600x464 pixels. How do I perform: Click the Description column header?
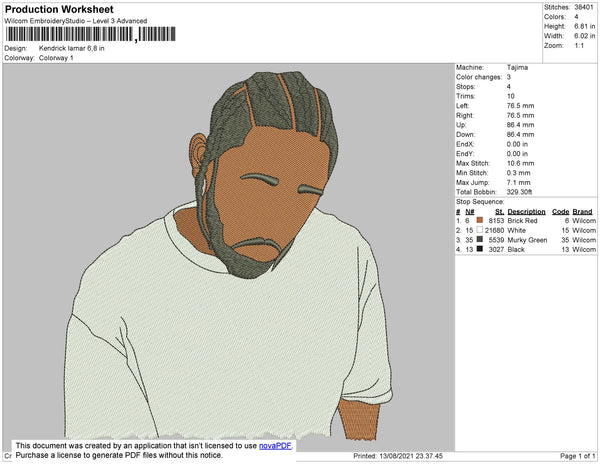coord(526,212)
